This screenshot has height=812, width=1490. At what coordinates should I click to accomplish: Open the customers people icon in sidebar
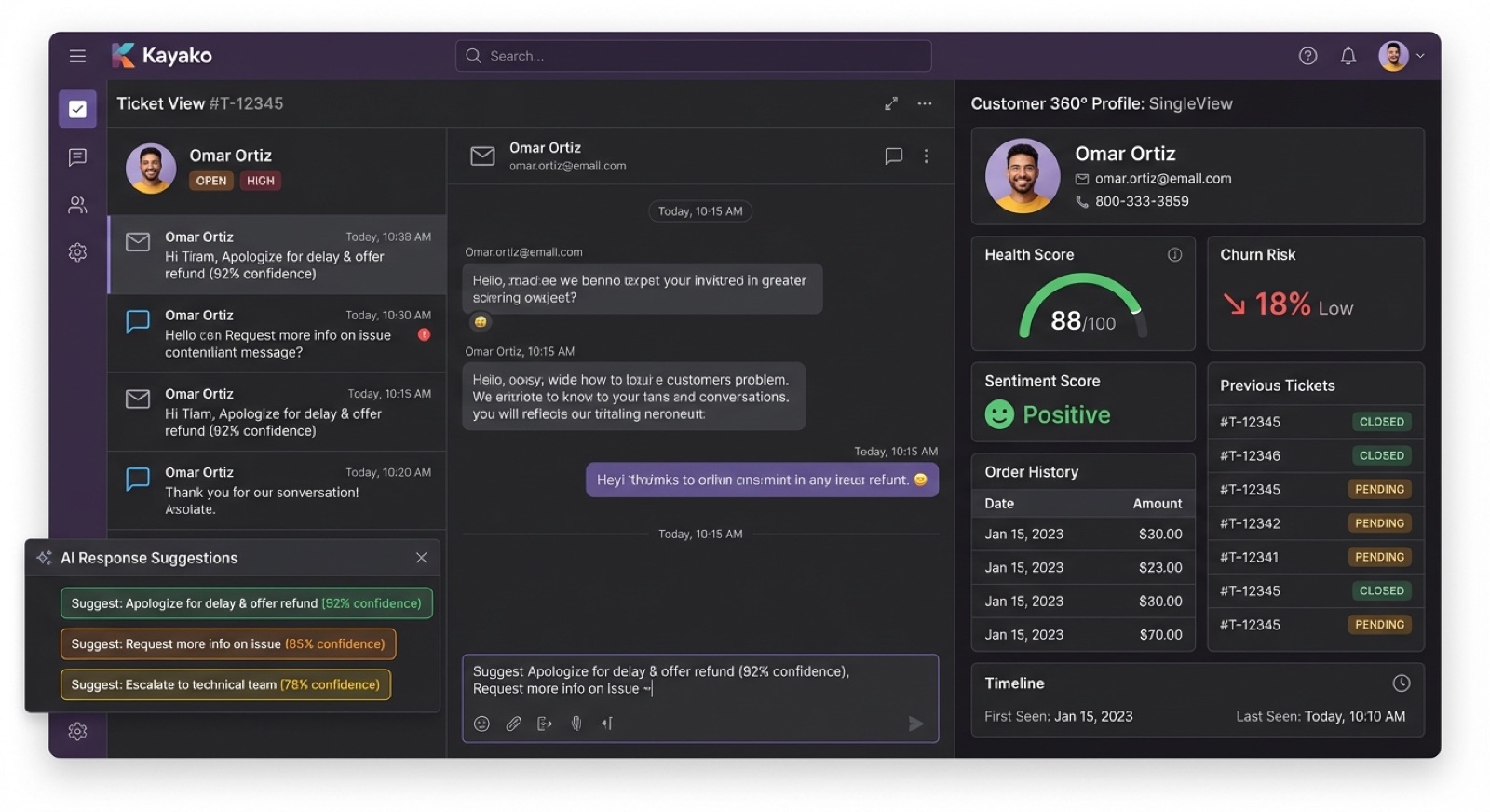tap(77, 205)
